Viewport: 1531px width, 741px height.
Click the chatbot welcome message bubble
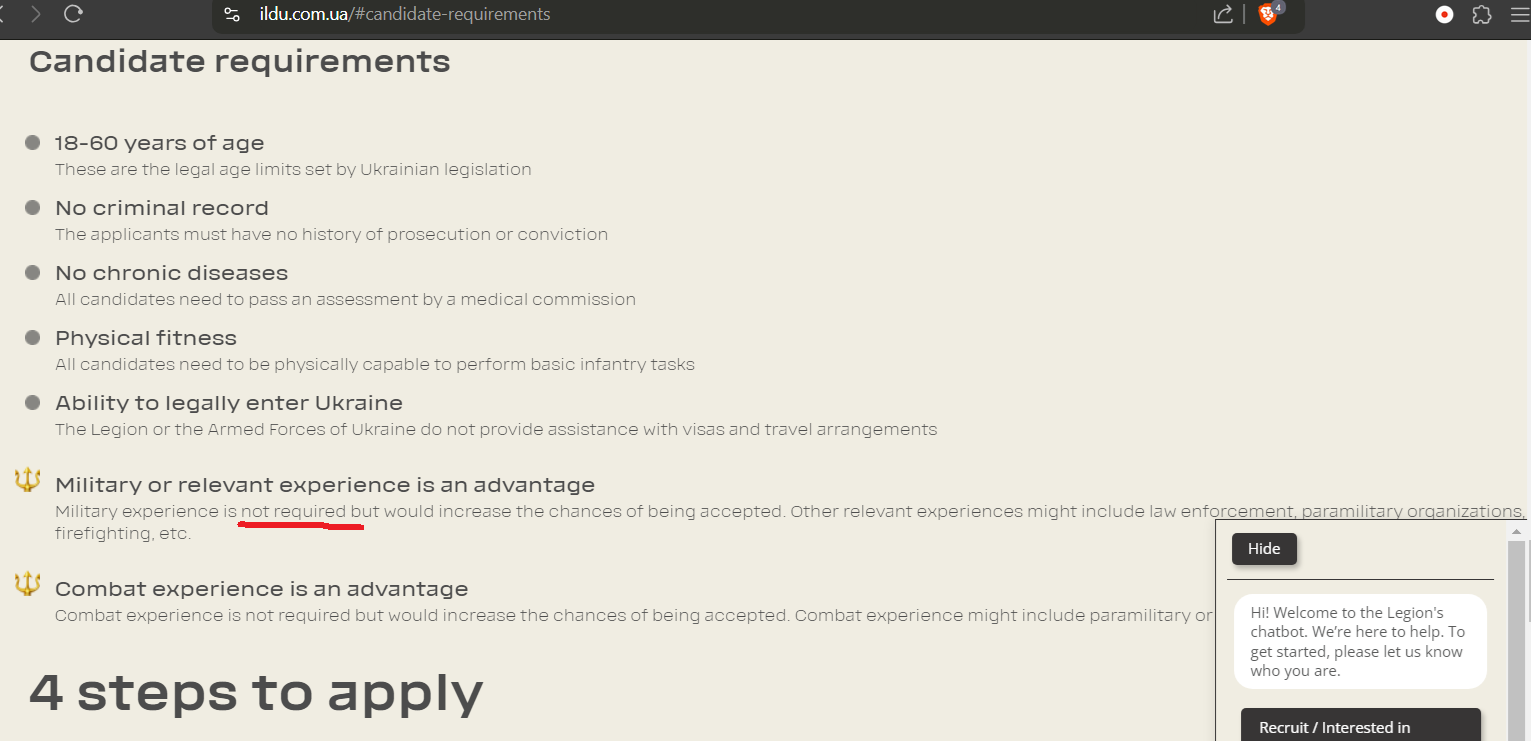click(x=1360, y=641)
